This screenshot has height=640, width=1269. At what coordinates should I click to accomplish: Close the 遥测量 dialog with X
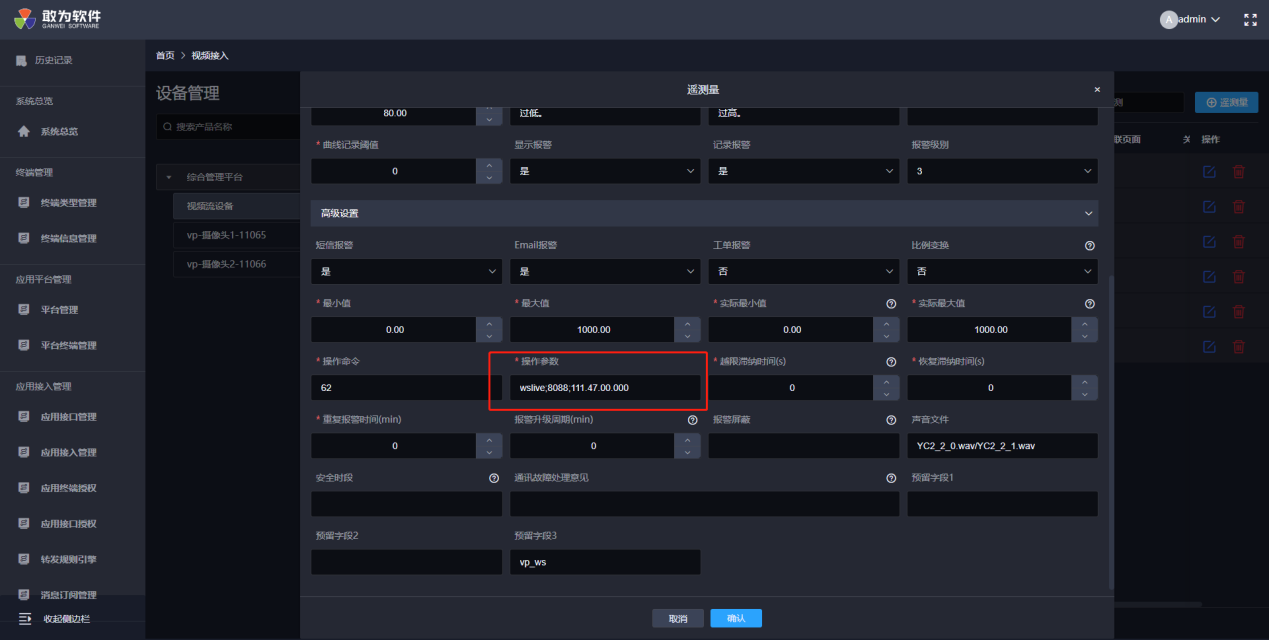click(1097, 89)
